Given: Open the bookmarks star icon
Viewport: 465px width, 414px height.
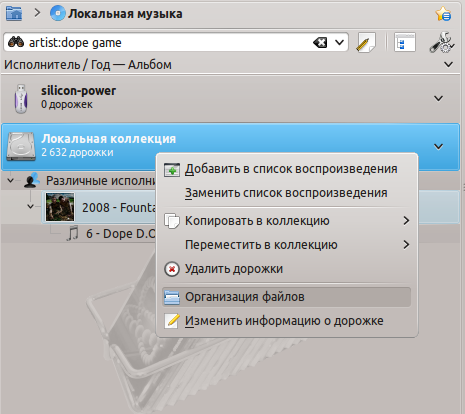Looking at the screenshot, I should (x=443, y=14).
